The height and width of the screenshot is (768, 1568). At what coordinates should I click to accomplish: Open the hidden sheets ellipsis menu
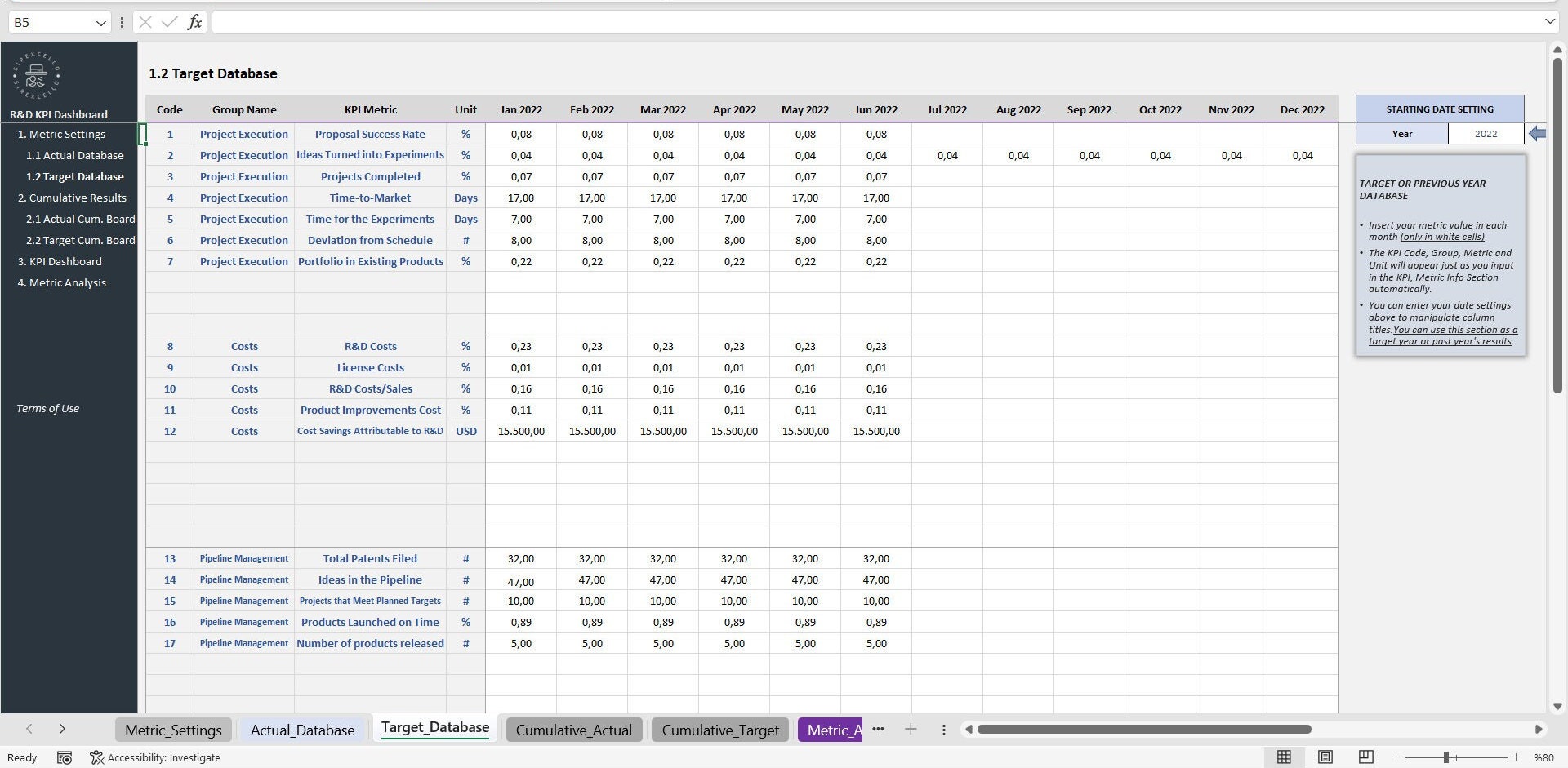[x=878, y=729]
